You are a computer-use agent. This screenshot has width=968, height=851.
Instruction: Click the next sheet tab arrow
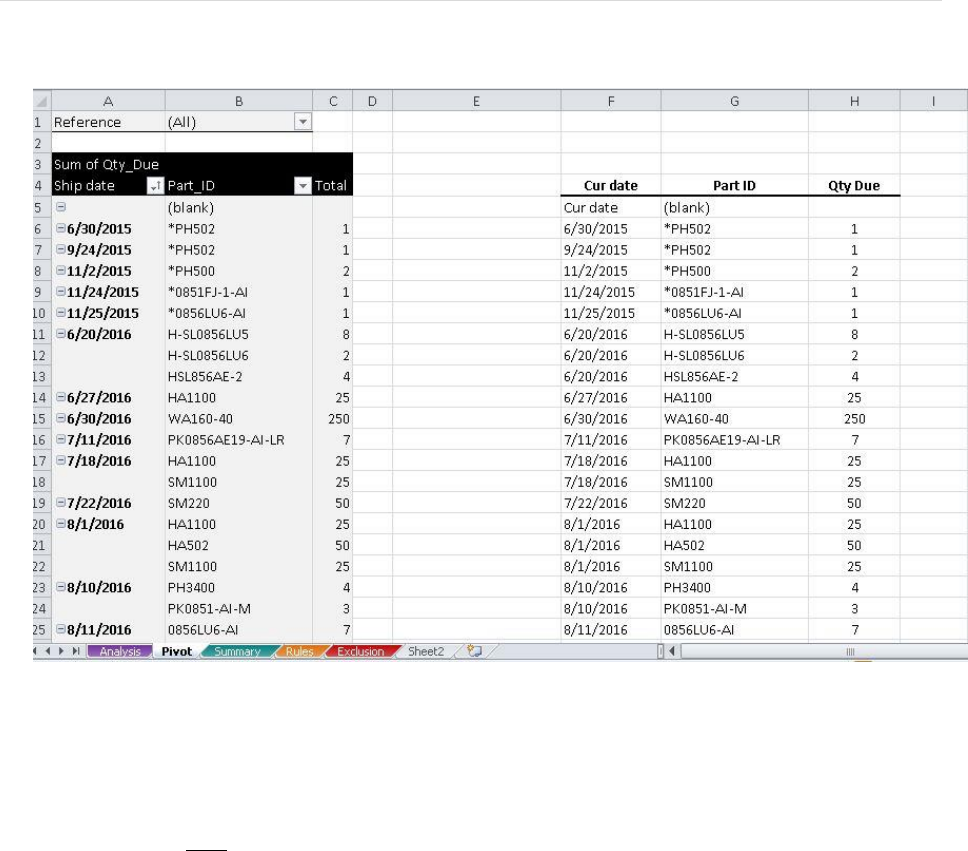61,651
